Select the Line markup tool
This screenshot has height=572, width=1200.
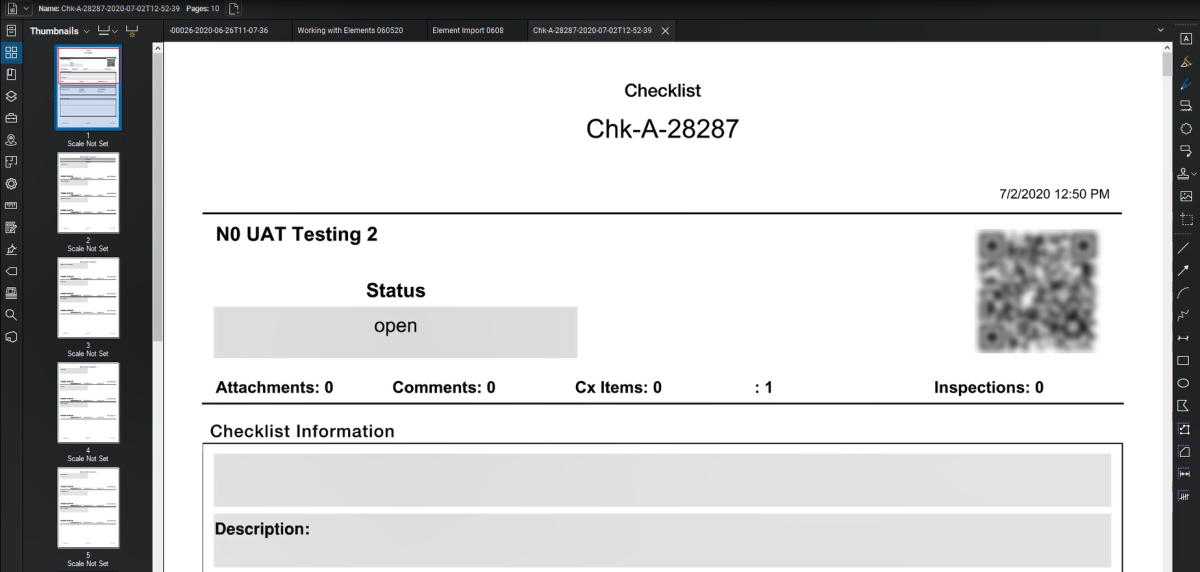tap(1185, 247)
